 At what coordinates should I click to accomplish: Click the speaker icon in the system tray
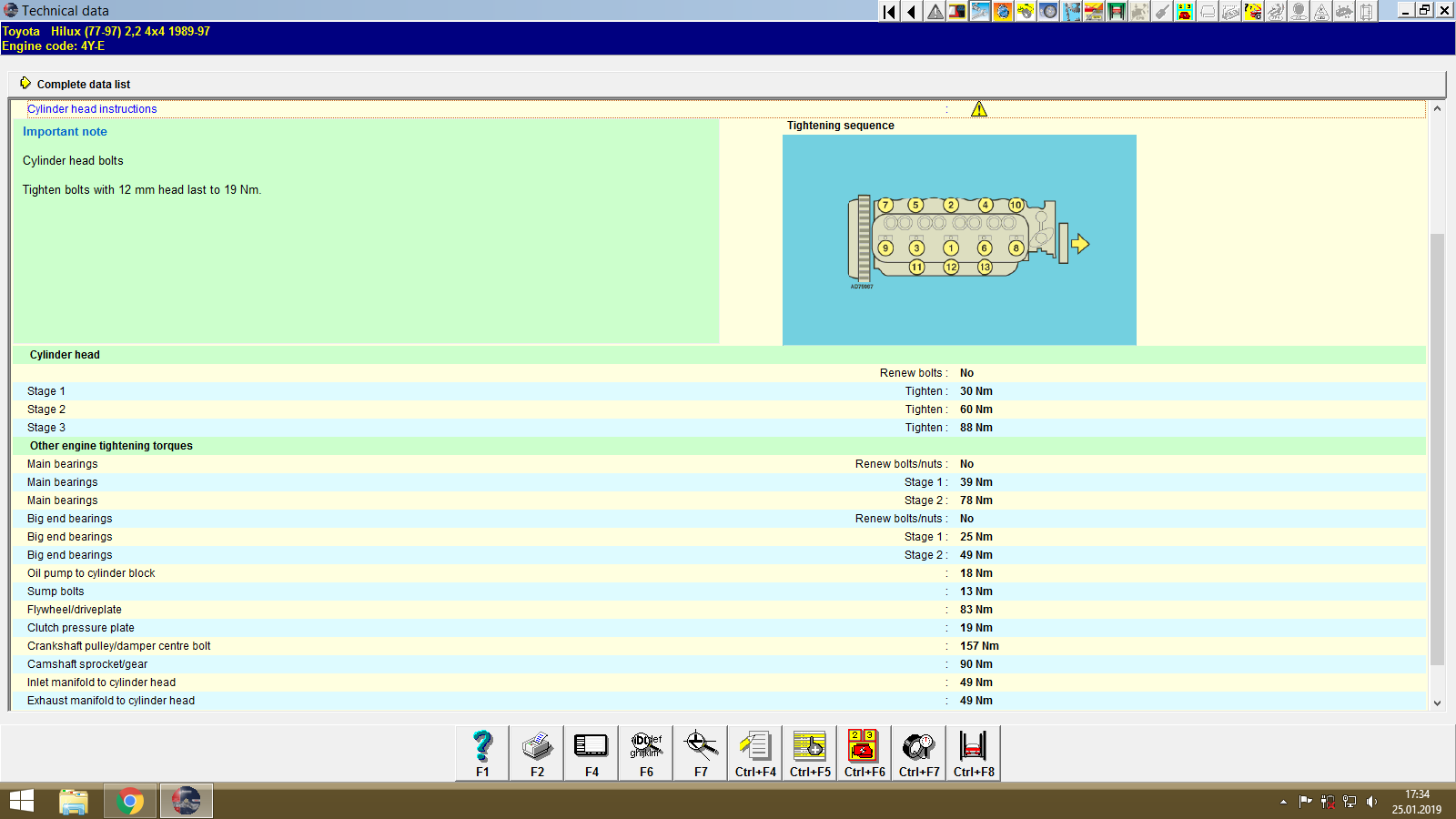pyautogui.click(x=1373, y=802)
